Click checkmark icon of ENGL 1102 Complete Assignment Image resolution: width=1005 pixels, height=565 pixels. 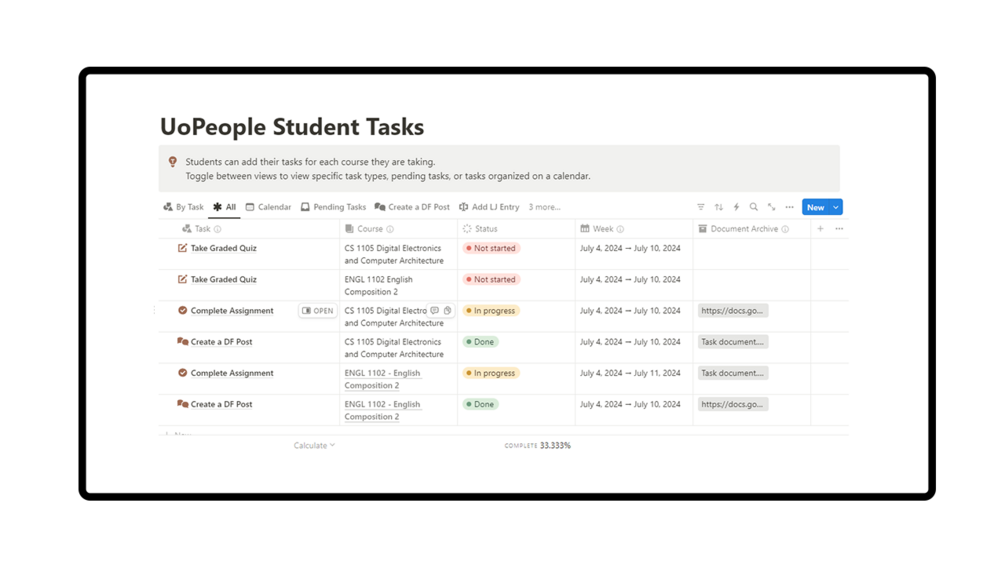pos(183,373)
